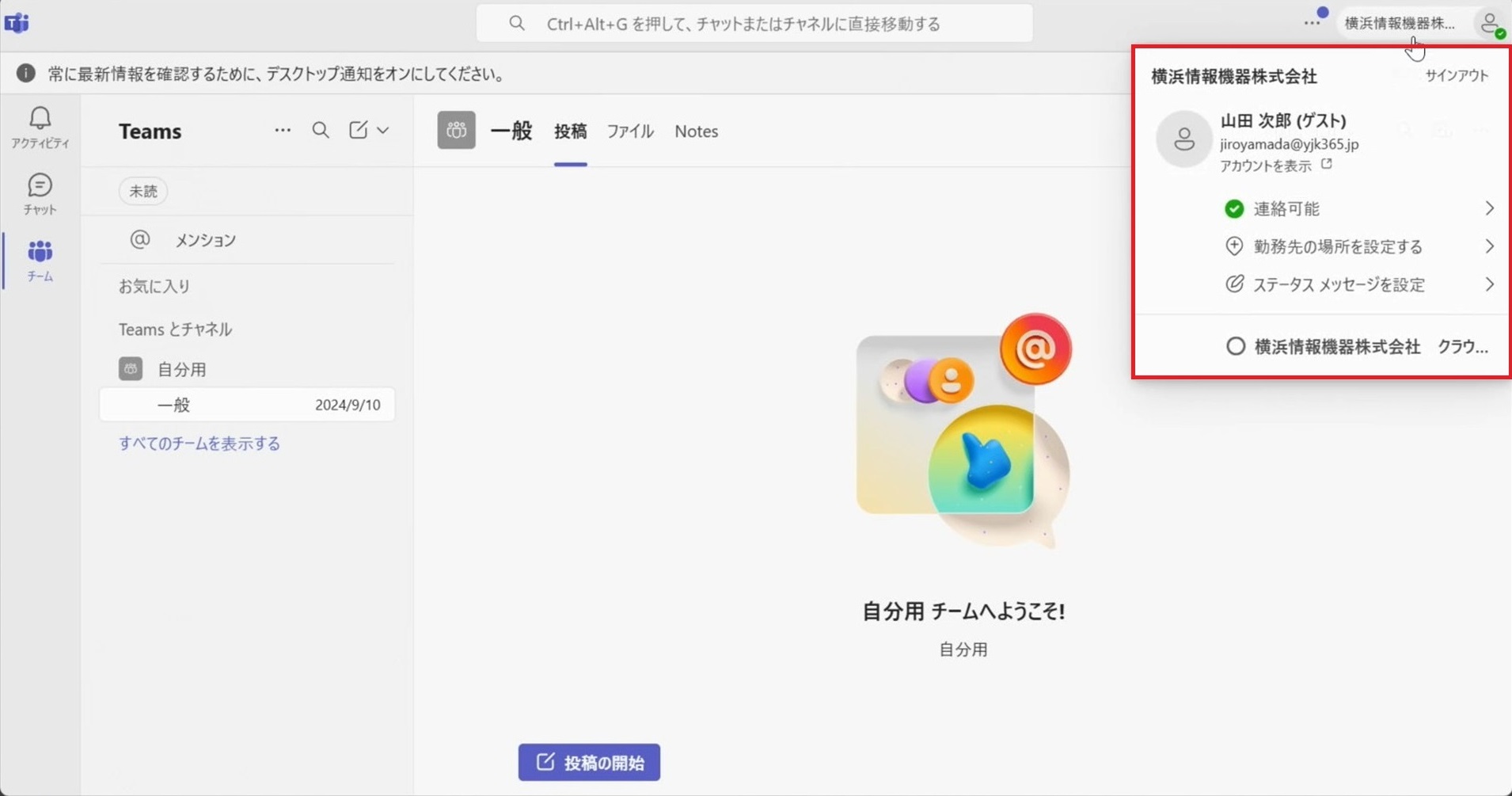Expand the 連絡可能 chevron arrow
The width and height of the screenshot is (1512, 796).
(x=1489, y=208)
